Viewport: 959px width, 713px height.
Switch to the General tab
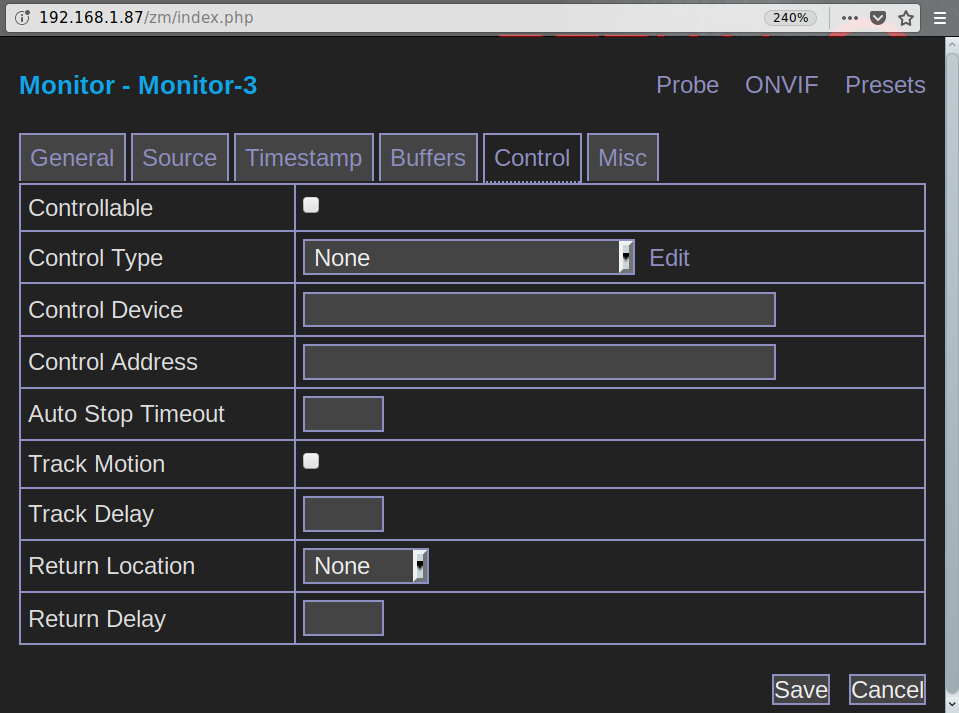tap(72, 158)
